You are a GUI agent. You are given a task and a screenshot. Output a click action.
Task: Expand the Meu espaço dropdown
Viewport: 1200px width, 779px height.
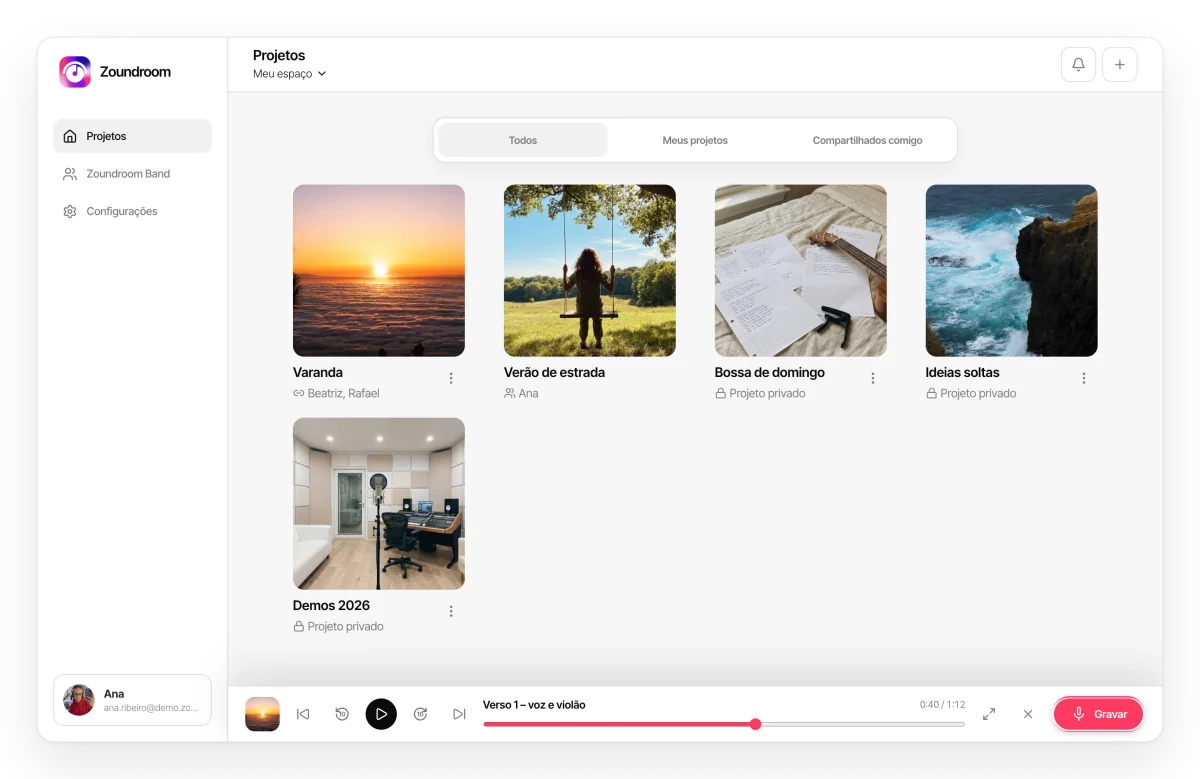click(290, 74)
